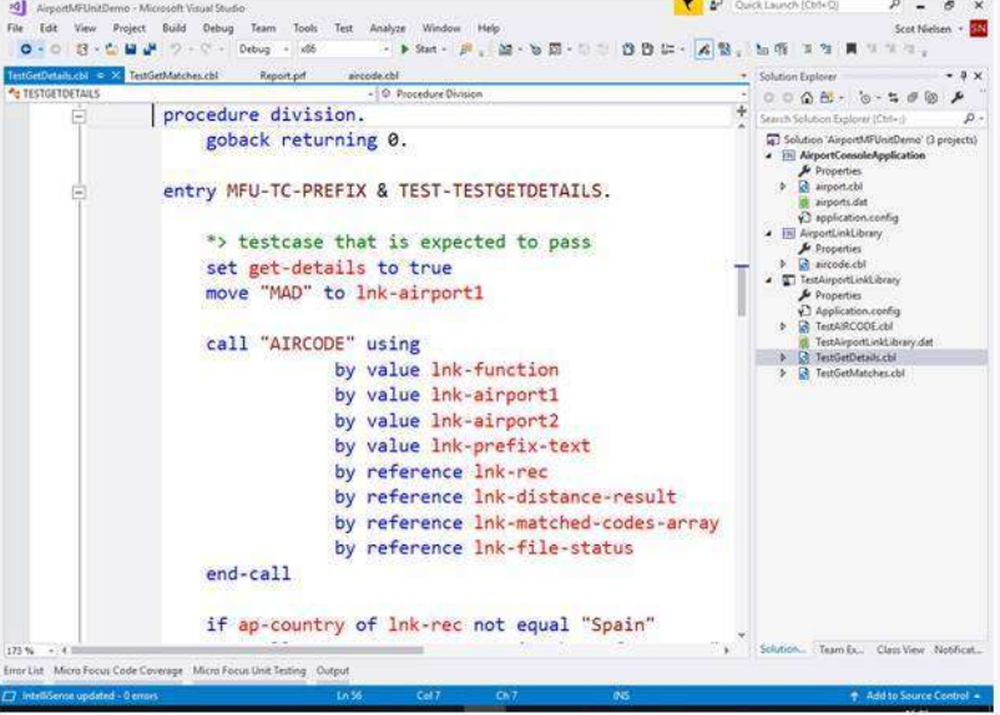The height and width of the screenshot is (715, 1000).
Task: Open the feedback notification flag icon
Action: point(688,6)
